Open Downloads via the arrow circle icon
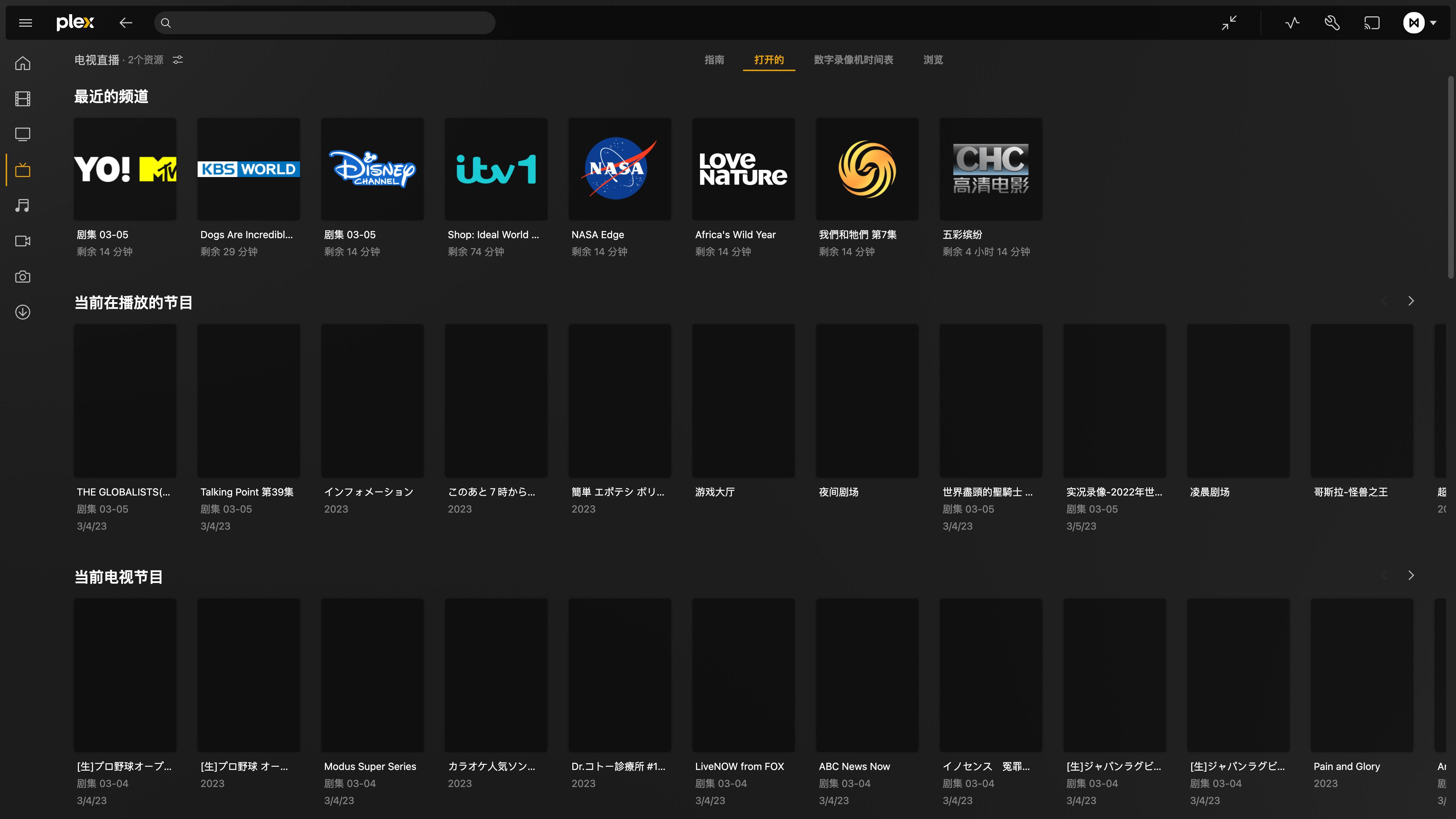Image resolution: width=1456 pixels, height=819 pixels. (x=23, y=312)
